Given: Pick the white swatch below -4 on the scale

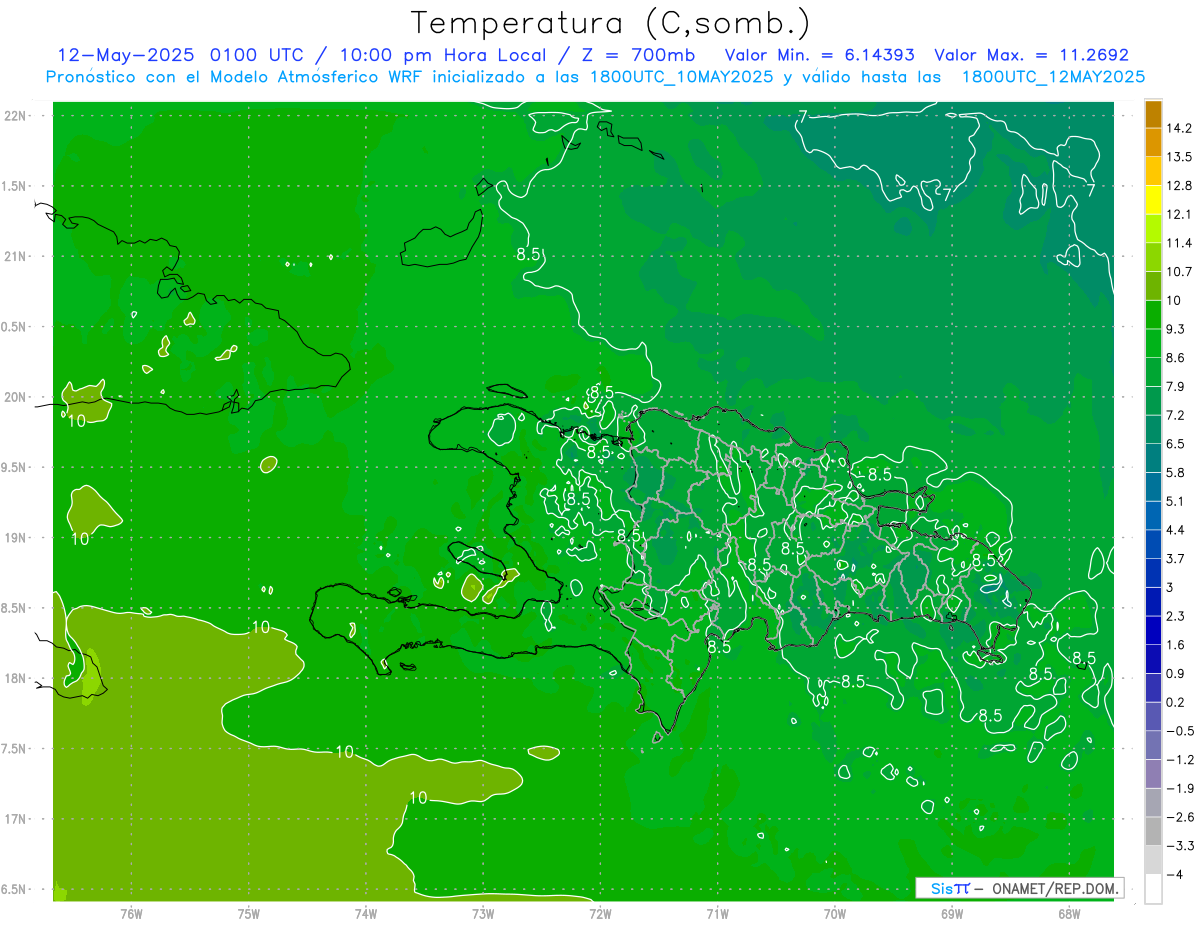Looking at the screenshot, I should 1153,889.
